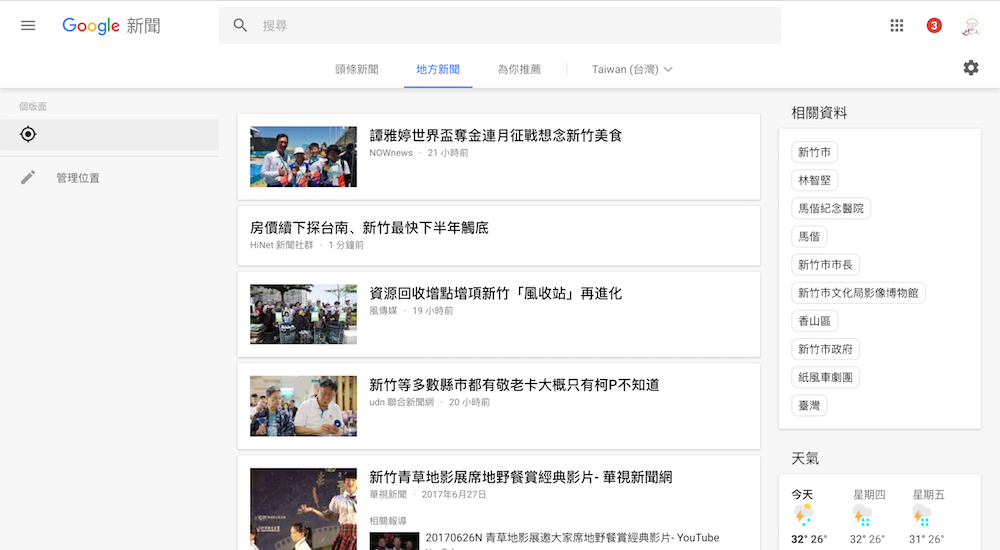Open headline 譚雅婷世界盃奪金連月征戰想念新竹美食
Screen dimensions: 1000x550
pos(496,135)
